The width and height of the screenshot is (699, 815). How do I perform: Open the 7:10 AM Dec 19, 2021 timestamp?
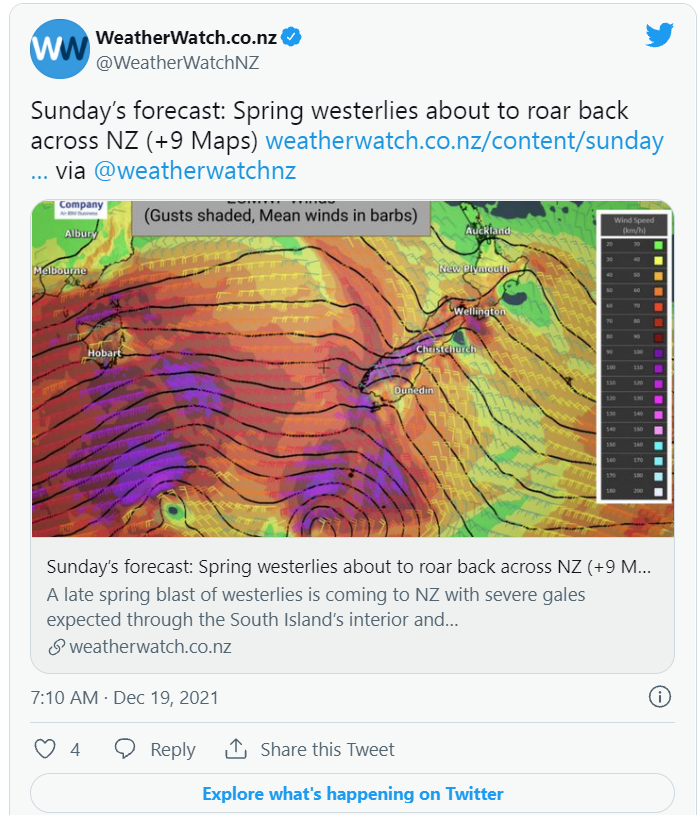point(125,698)
